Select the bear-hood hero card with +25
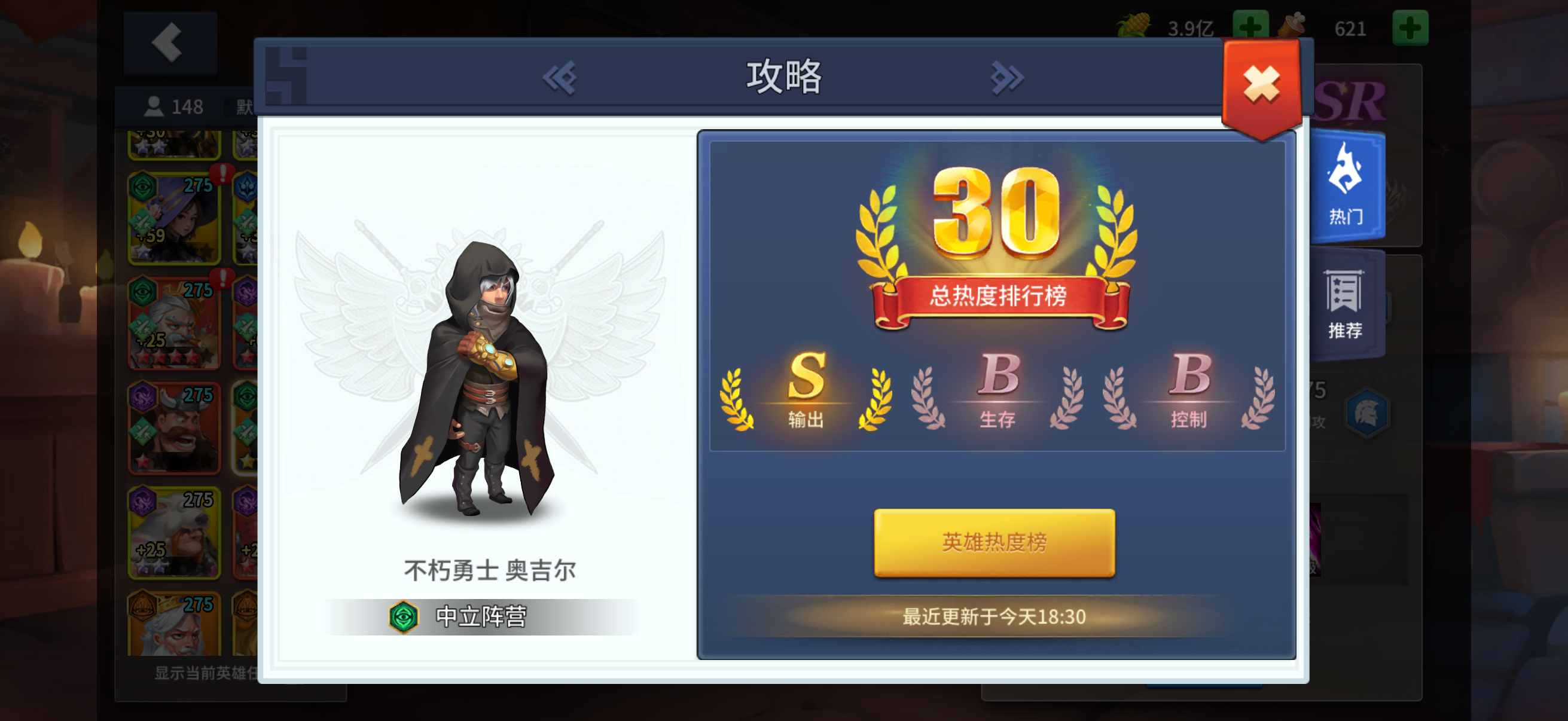The height and width of the screenshot is (721, 1568). [x=174, y=533]
